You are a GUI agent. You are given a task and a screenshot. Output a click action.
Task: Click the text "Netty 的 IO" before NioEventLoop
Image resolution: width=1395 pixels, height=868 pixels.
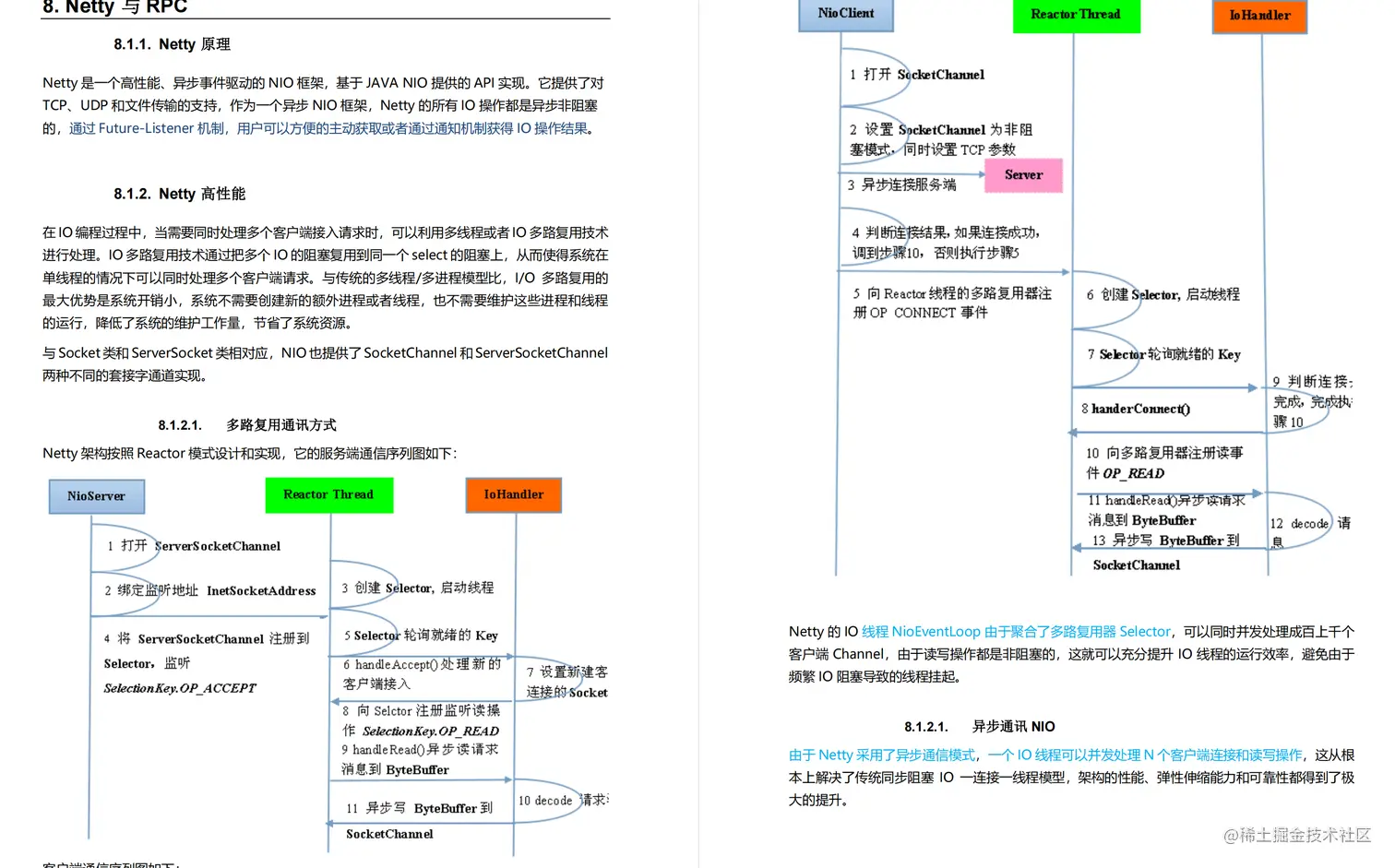pos(823,632)
